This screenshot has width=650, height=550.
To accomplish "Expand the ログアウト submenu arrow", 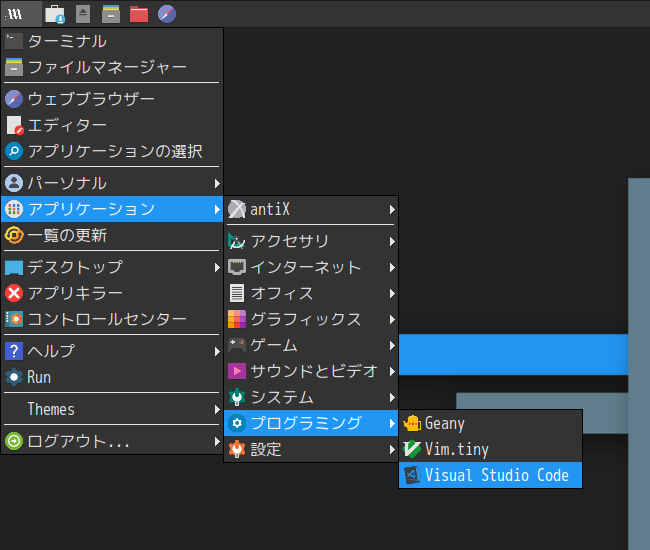I will click(217, 441).
